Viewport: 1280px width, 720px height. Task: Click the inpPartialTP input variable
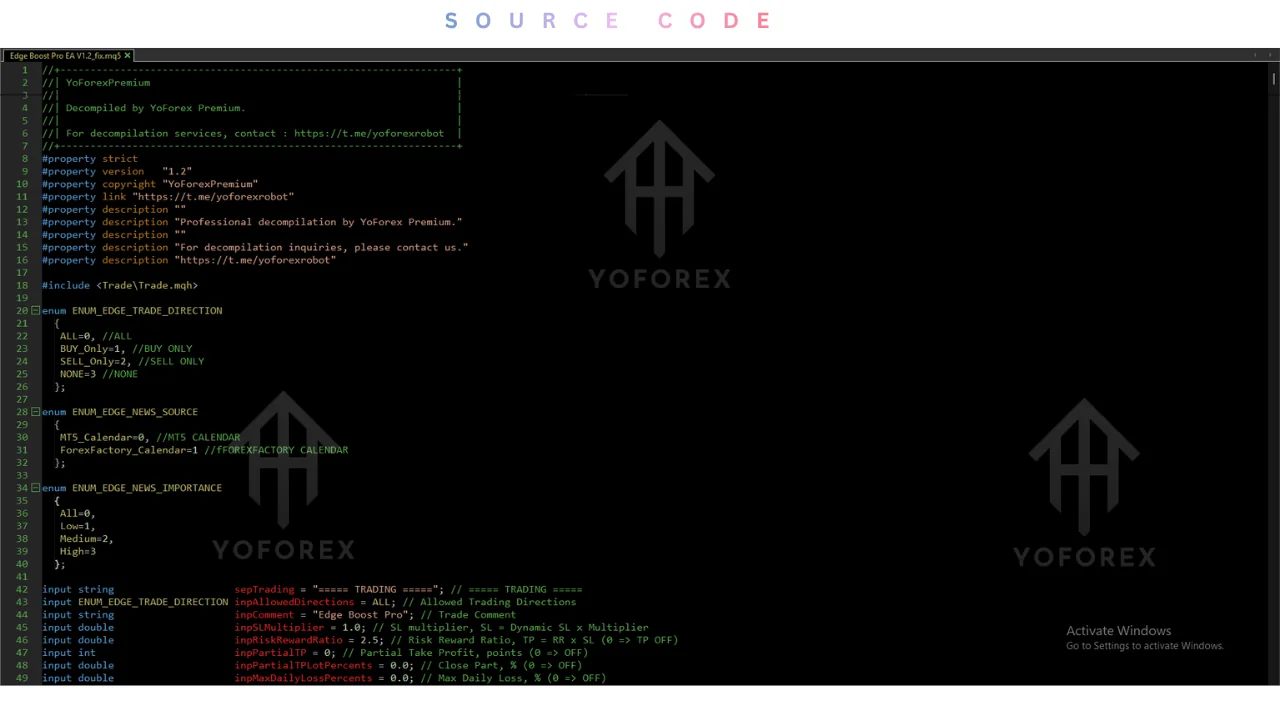click(x=271, y=653)
